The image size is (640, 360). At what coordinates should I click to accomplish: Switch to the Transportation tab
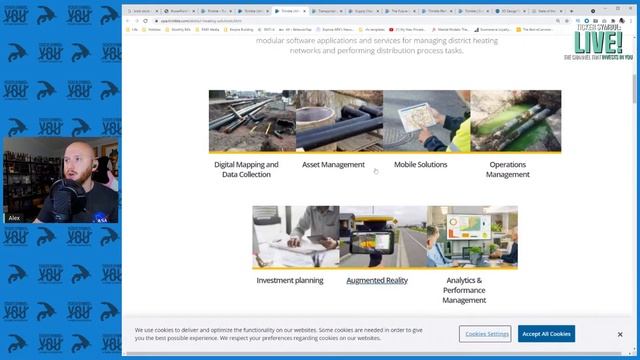[x=327, y=11]
